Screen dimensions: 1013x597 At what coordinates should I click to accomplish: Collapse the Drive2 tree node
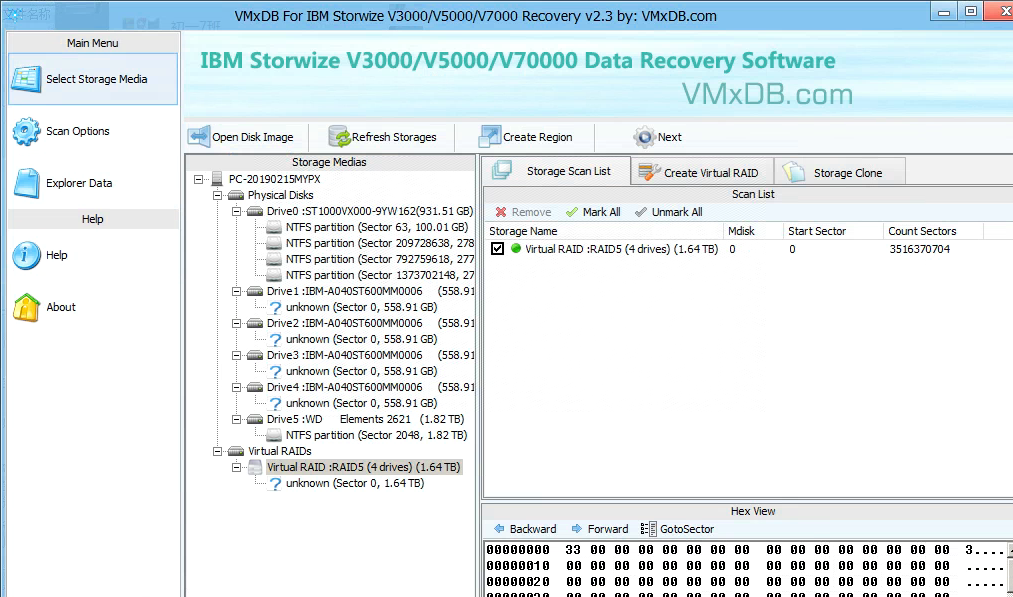pos(236,323)
